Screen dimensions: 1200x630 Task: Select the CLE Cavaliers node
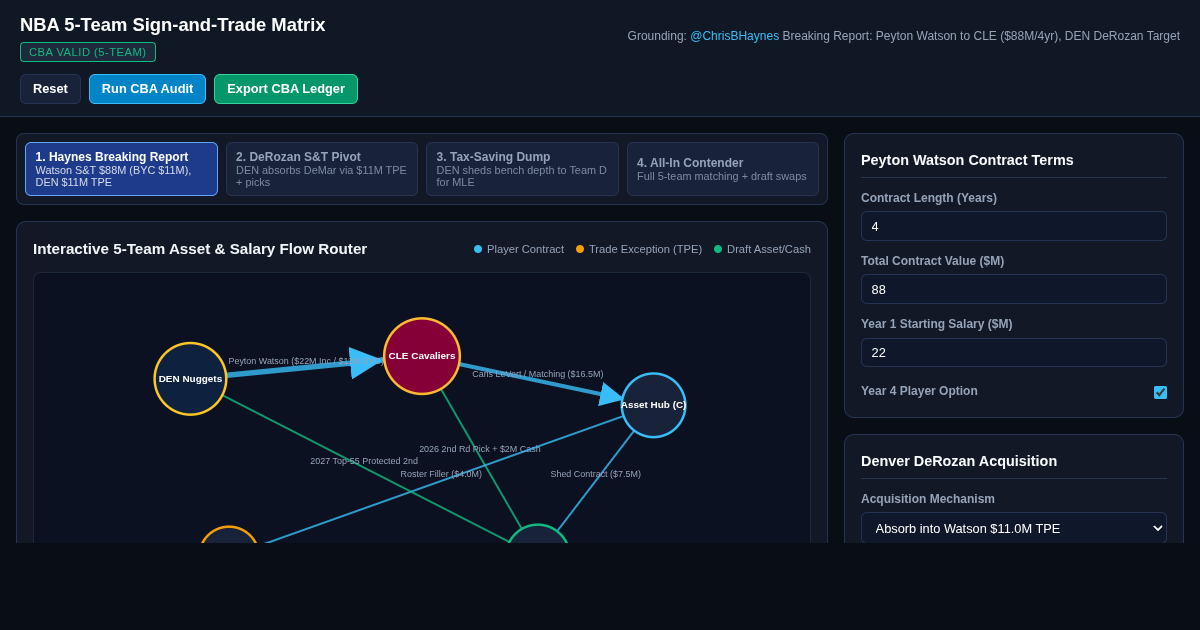pos(422,356)
